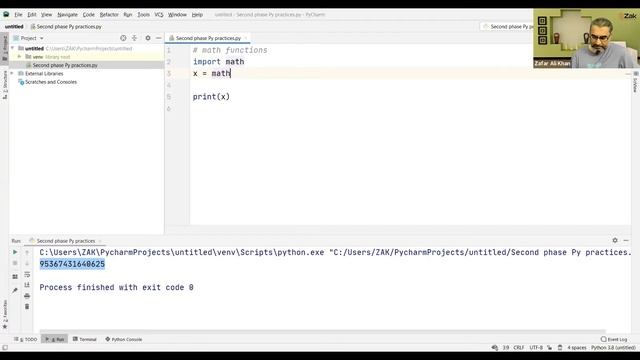Click the print icon in Run console
Screen dimensions: 640x360
pyautogui.click(x=27, y=296)
